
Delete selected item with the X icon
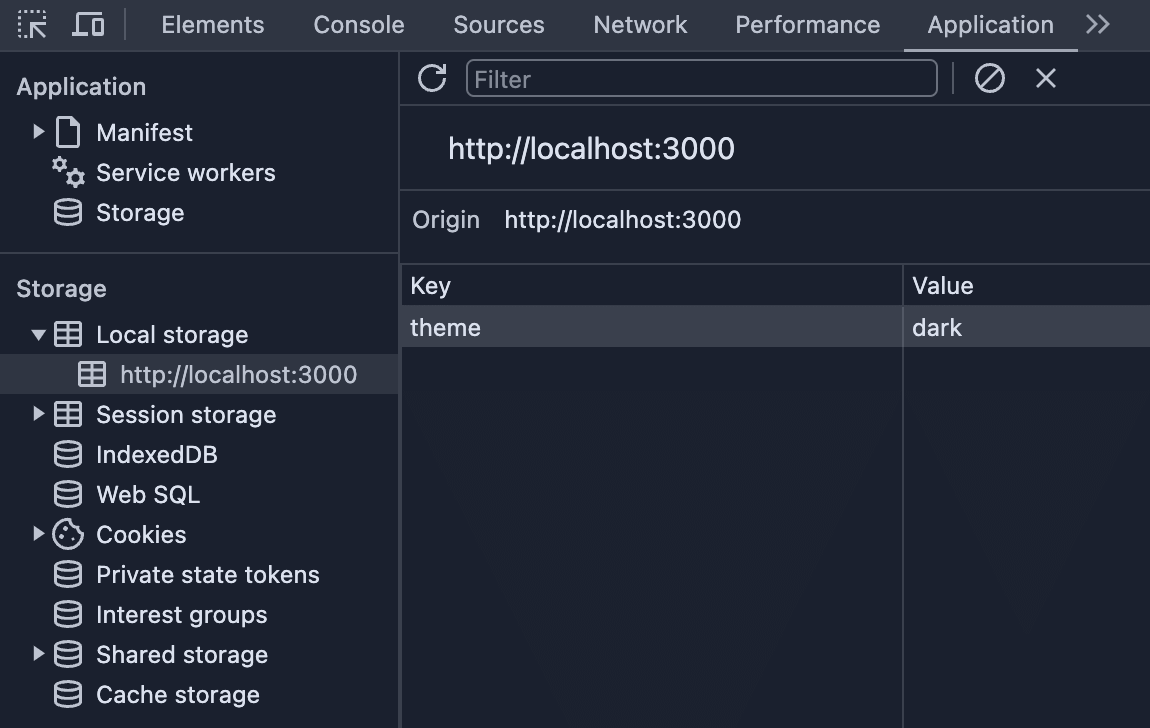point(1045,77)
